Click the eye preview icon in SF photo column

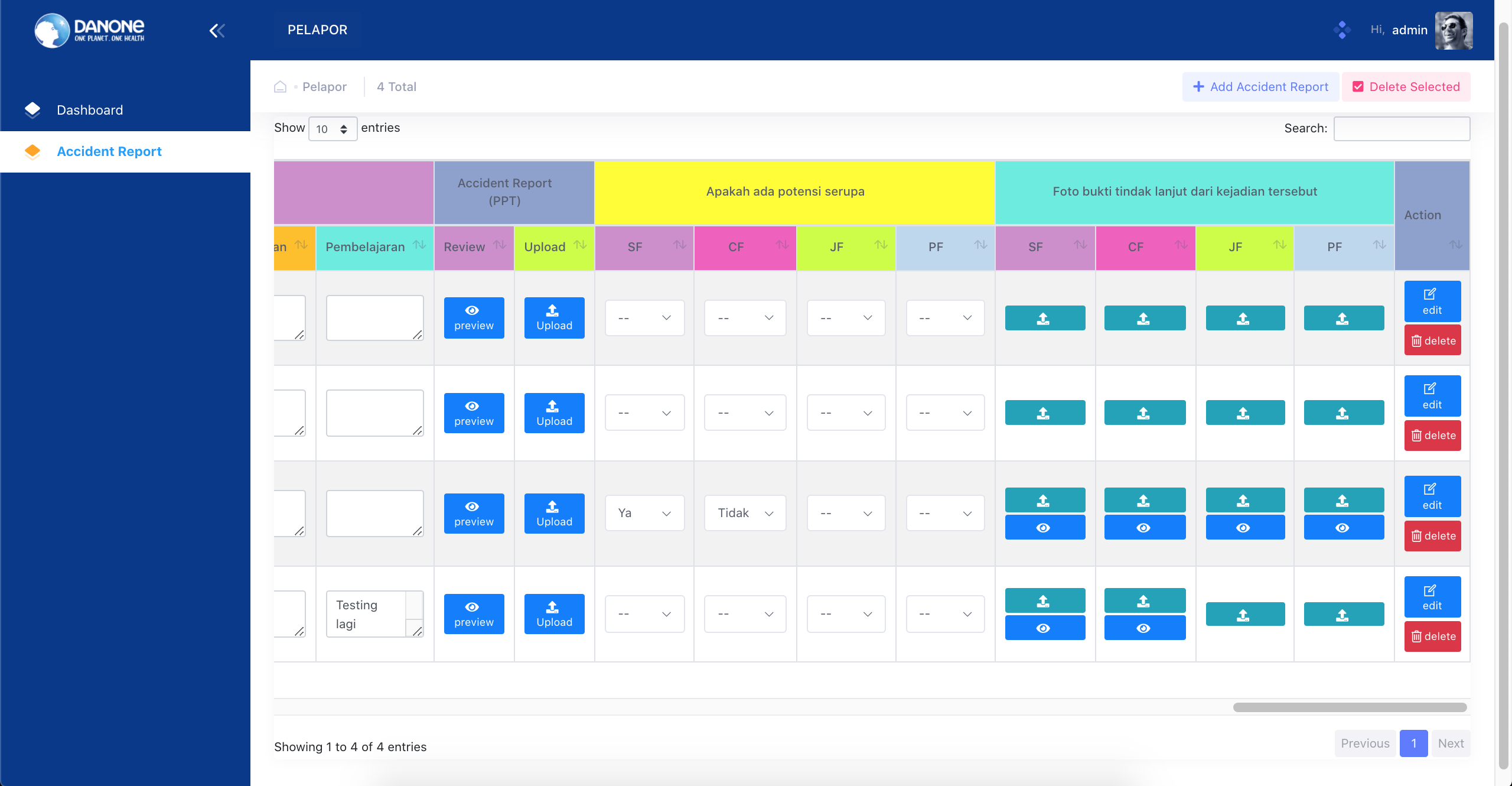pyautogui.click(x=1045, y=527)
